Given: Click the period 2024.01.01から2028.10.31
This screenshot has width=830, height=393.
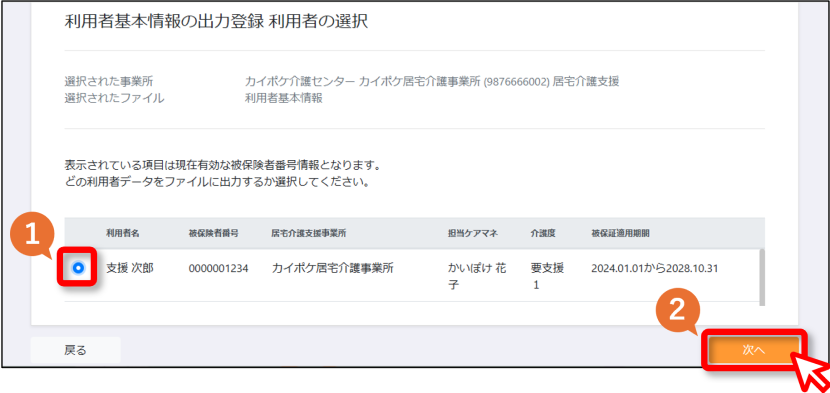Looking at the screenshot, I should (655, 269).
